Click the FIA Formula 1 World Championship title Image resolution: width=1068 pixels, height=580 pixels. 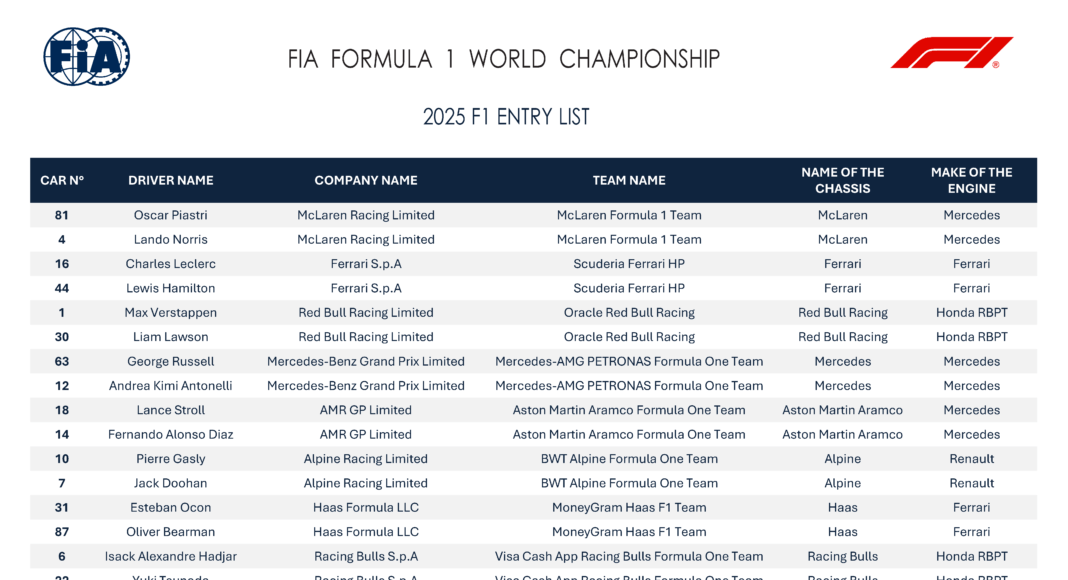pos(503,59)
